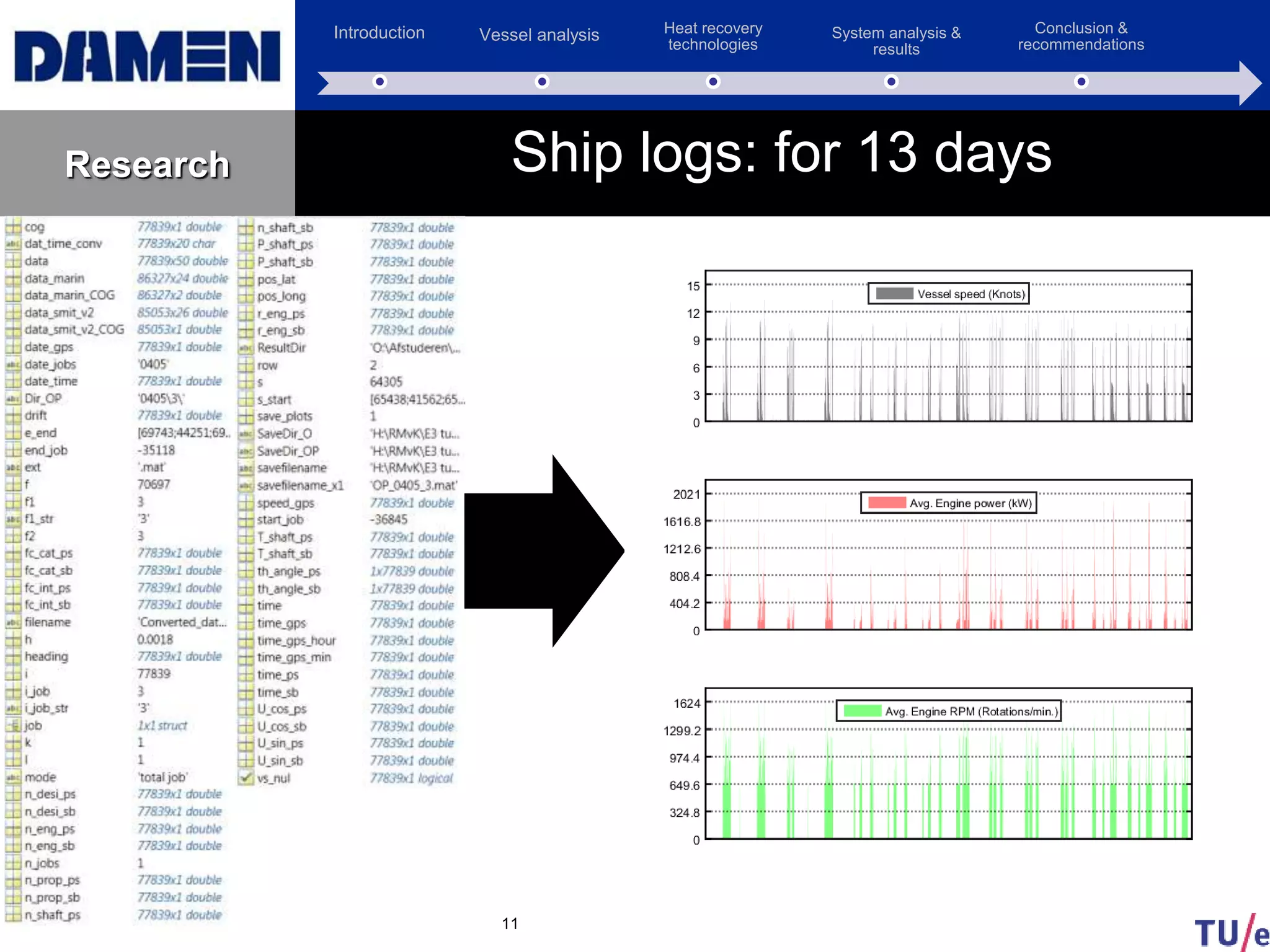Select the U_cos_sb variable

coord(282,726)
